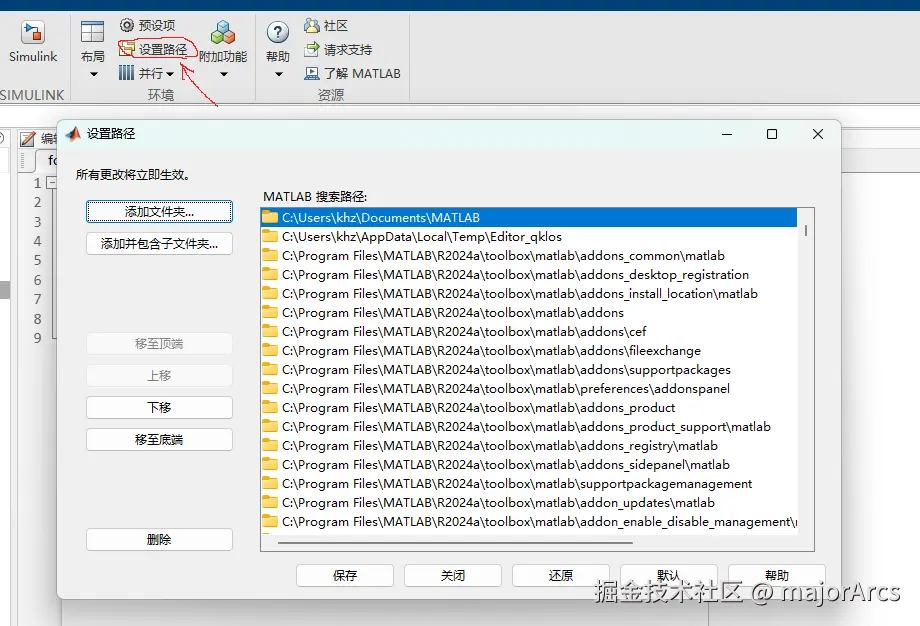Open Simulink from the toolstrip
920x626 pixels.
[32, 41]
